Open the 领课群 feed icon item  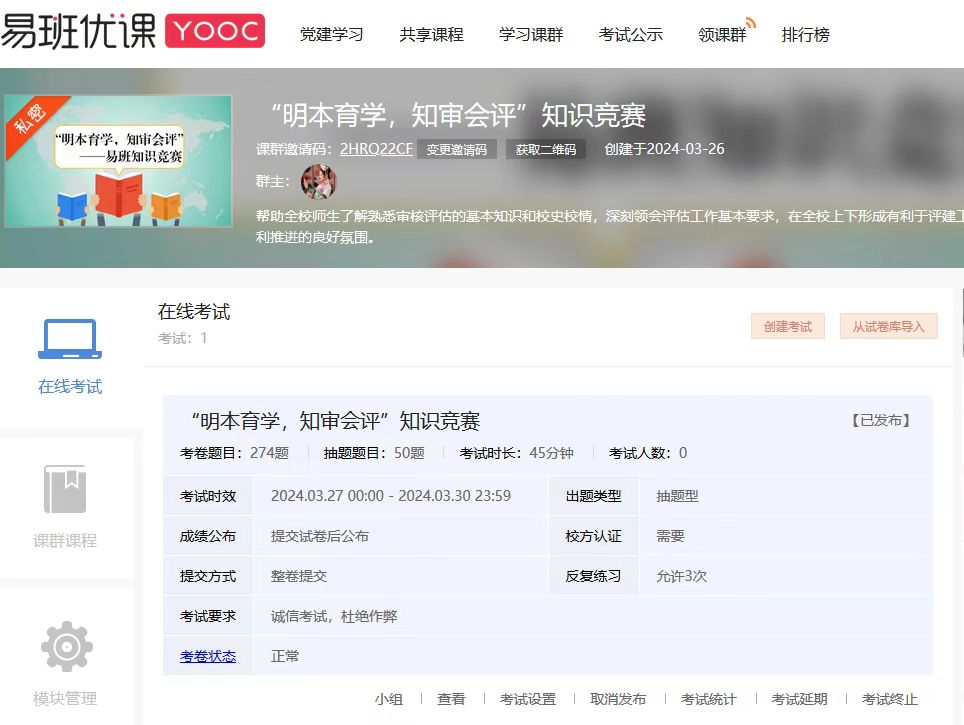click(725, 34)
